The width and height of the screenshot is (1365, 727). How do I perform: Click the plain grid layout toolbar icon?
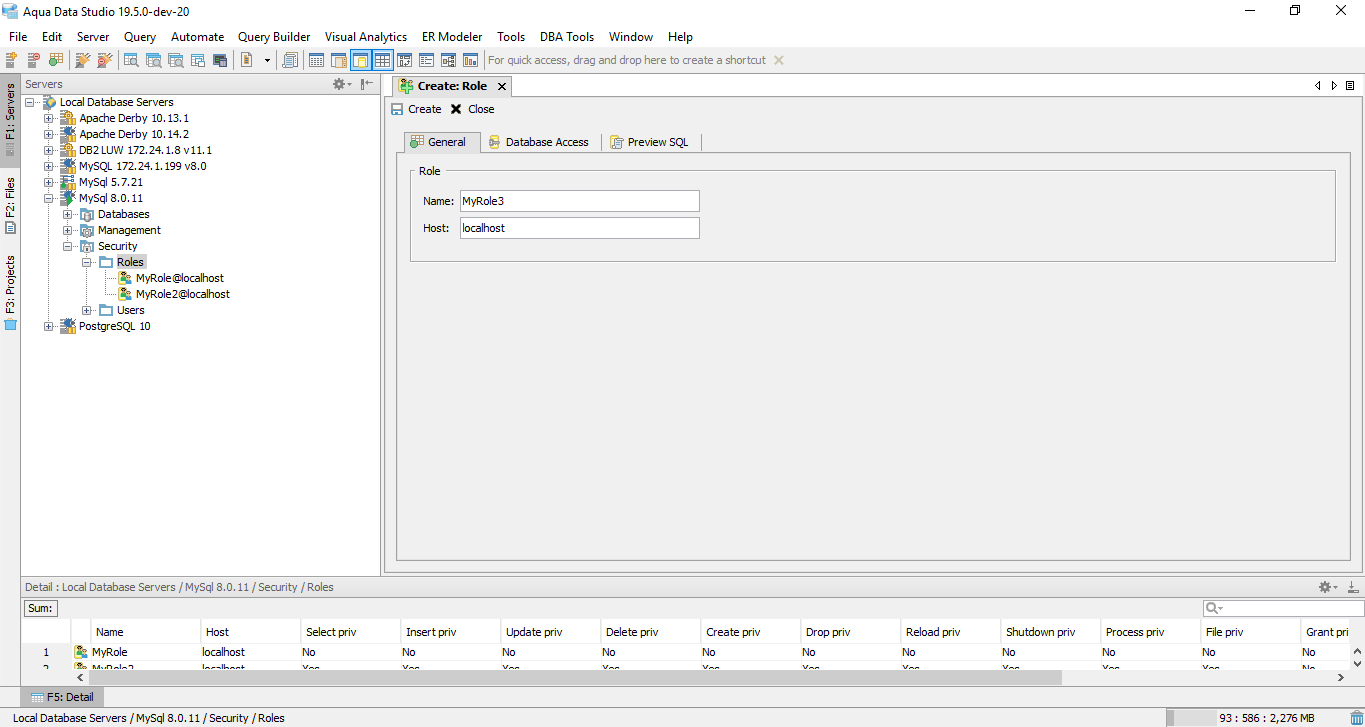pyautogui.click(x=316, y=60)
